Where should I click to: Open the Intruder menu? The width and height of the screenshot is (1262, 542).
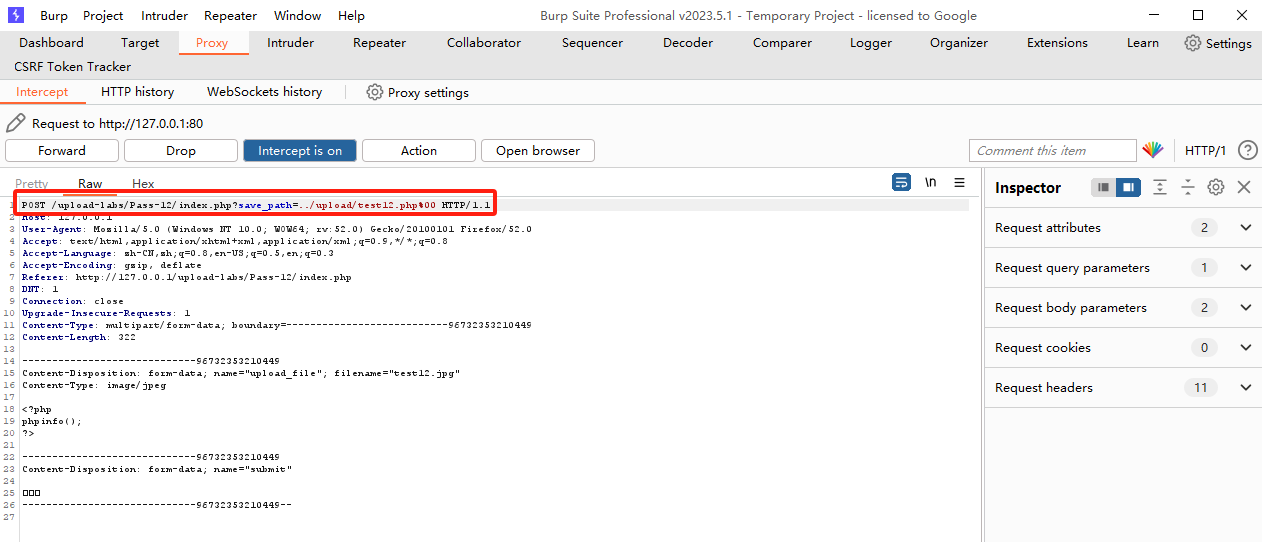click(x=164, y=15)
